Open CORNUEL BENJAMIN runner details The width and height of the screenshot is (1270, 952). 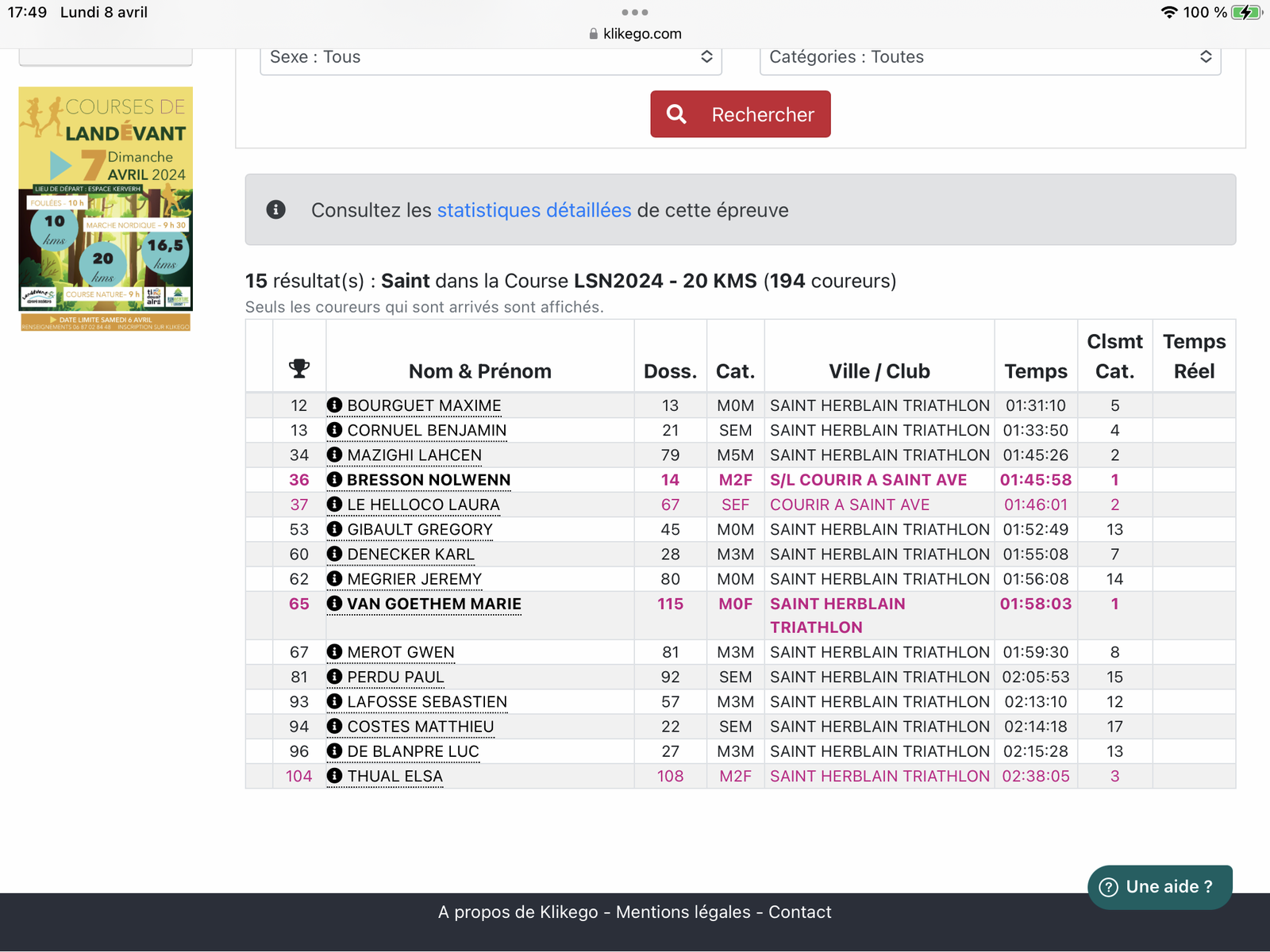click(x=426, y=430)
